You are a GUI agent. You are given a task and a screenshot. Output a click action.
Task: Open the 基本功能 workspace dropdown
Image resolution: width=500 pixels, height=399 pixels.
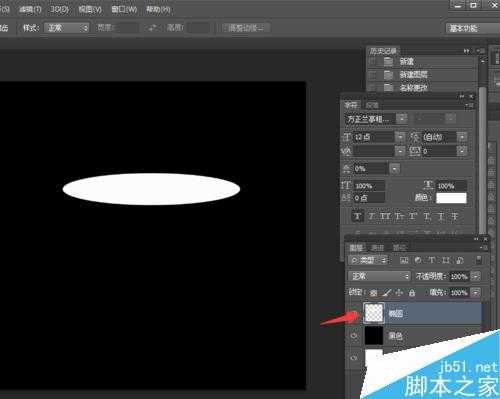[x=472, y=28]
